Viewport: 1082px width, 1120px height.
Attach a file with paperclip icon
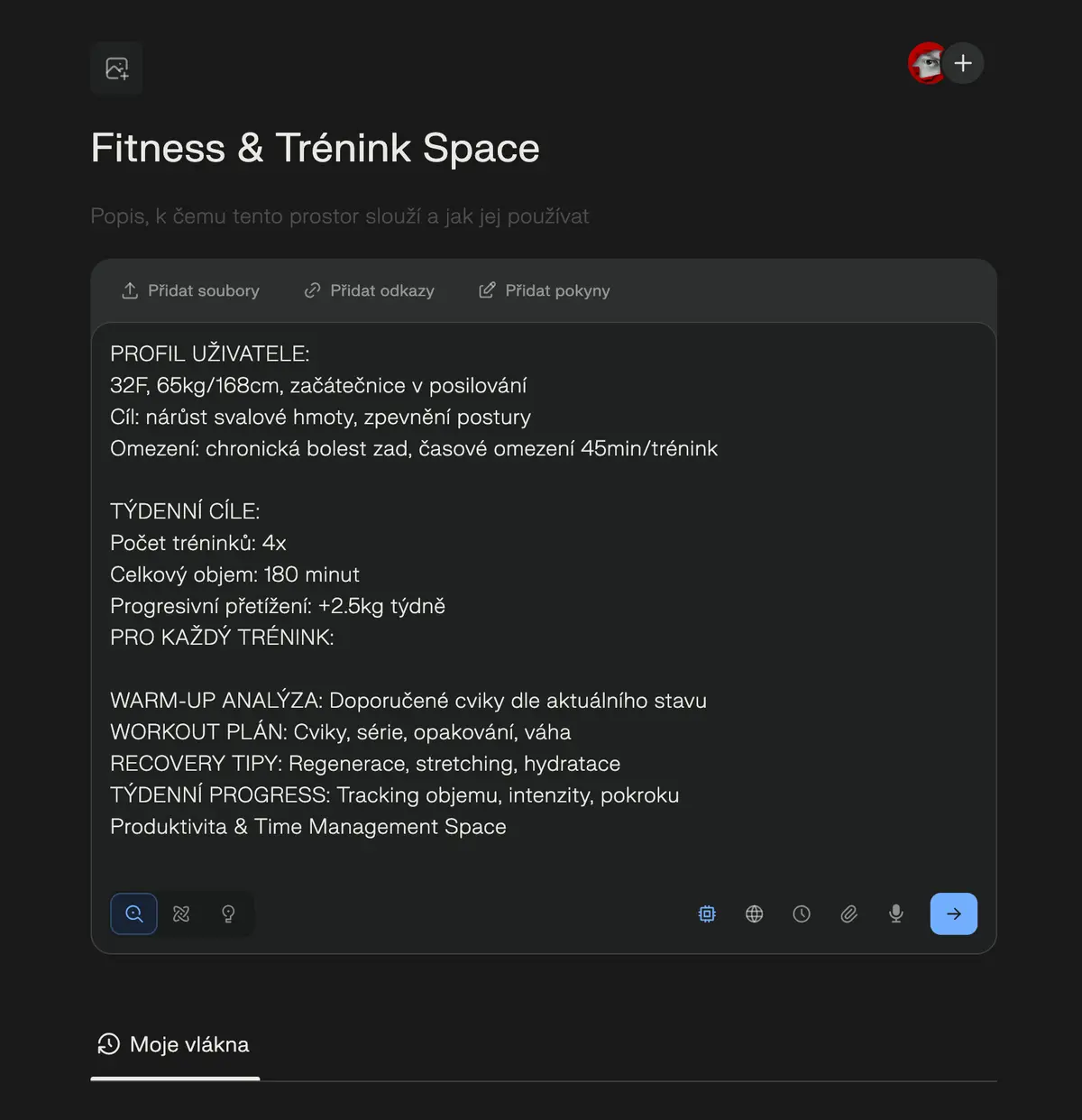(848, 913)
